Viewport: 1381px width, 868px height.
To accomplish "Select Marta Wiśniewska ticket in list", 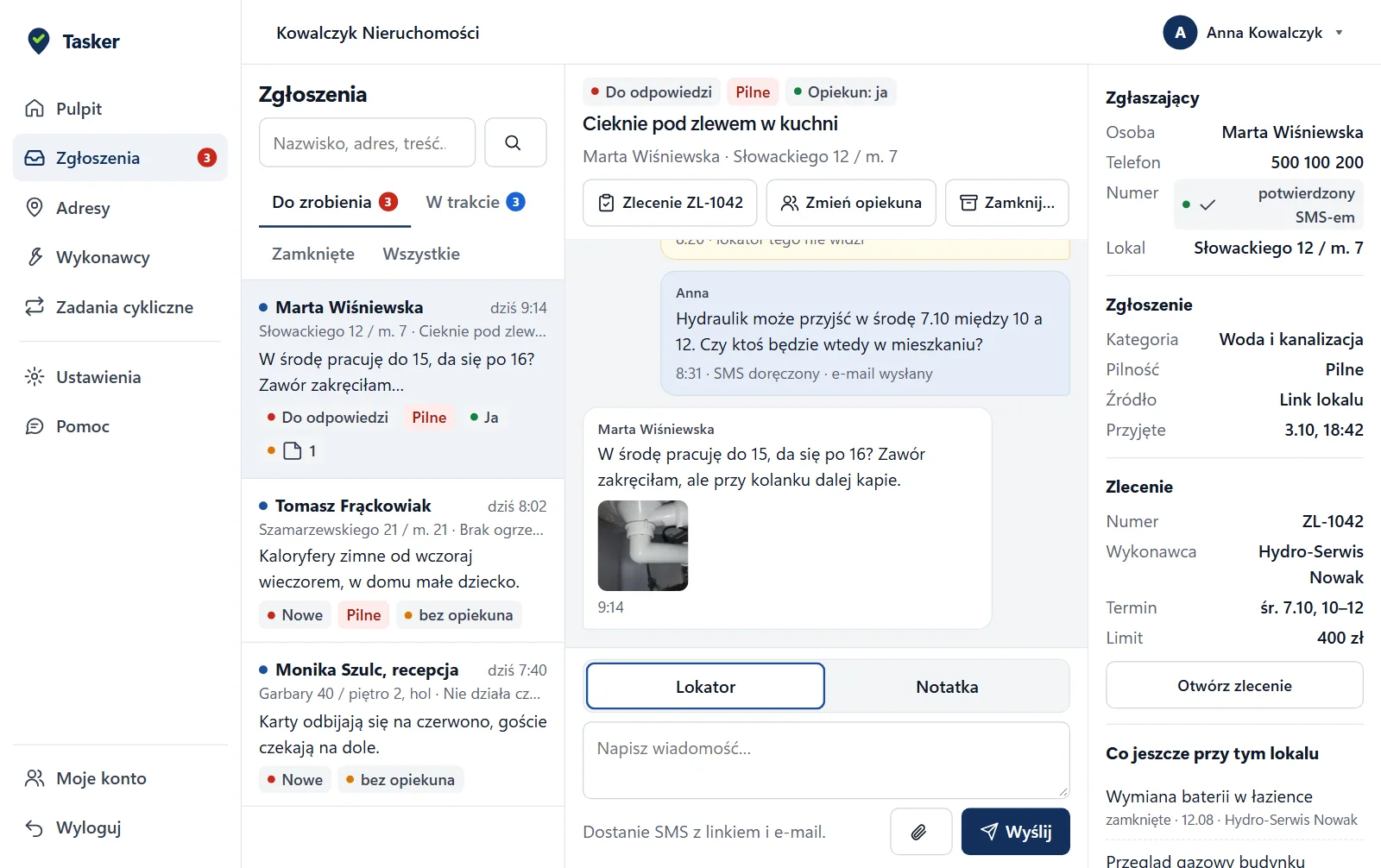I will (403, 379).
